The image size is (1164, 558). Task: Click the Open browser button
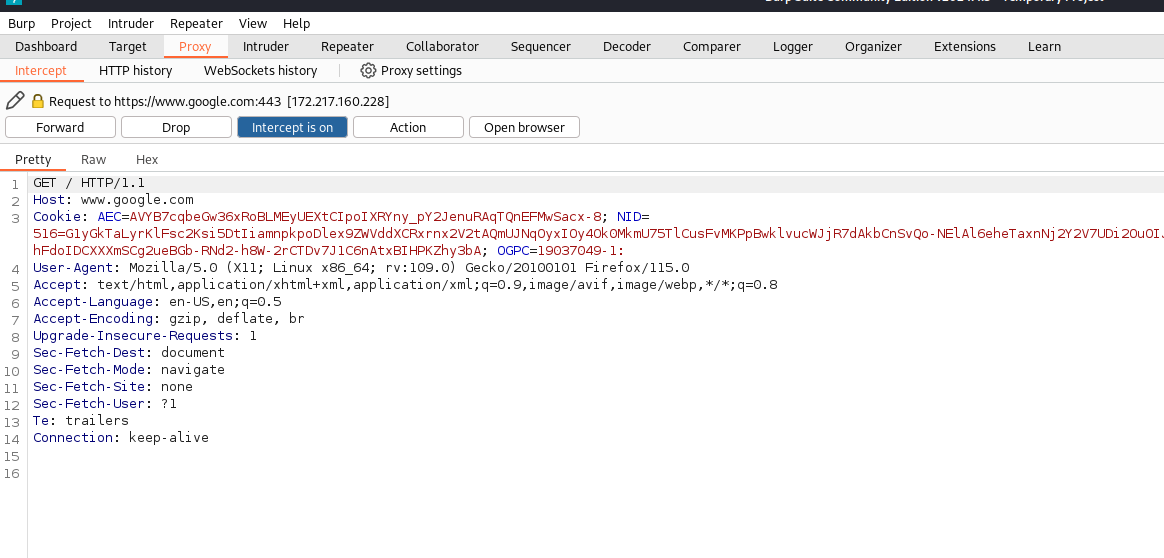[x=524, y=127]
